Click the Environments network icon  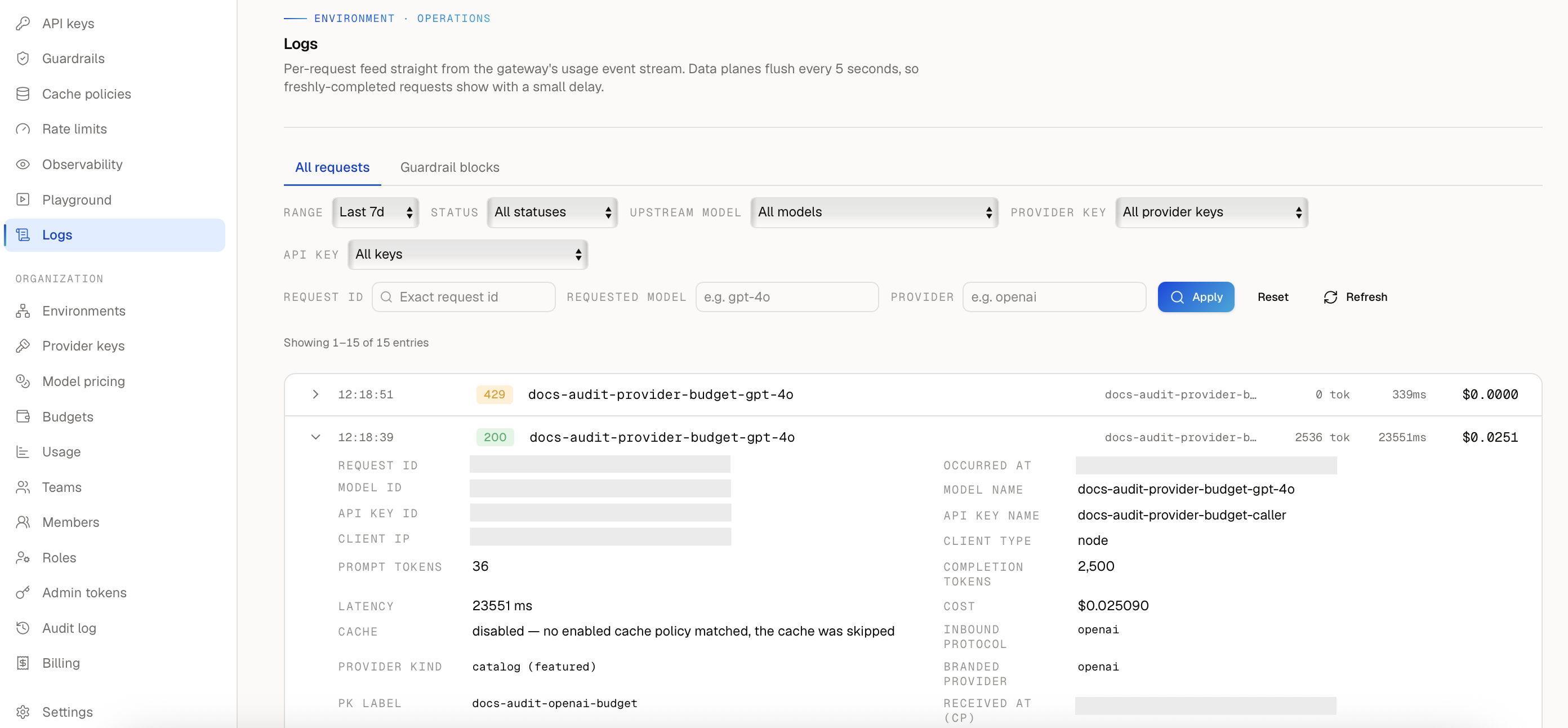[23, 310]
